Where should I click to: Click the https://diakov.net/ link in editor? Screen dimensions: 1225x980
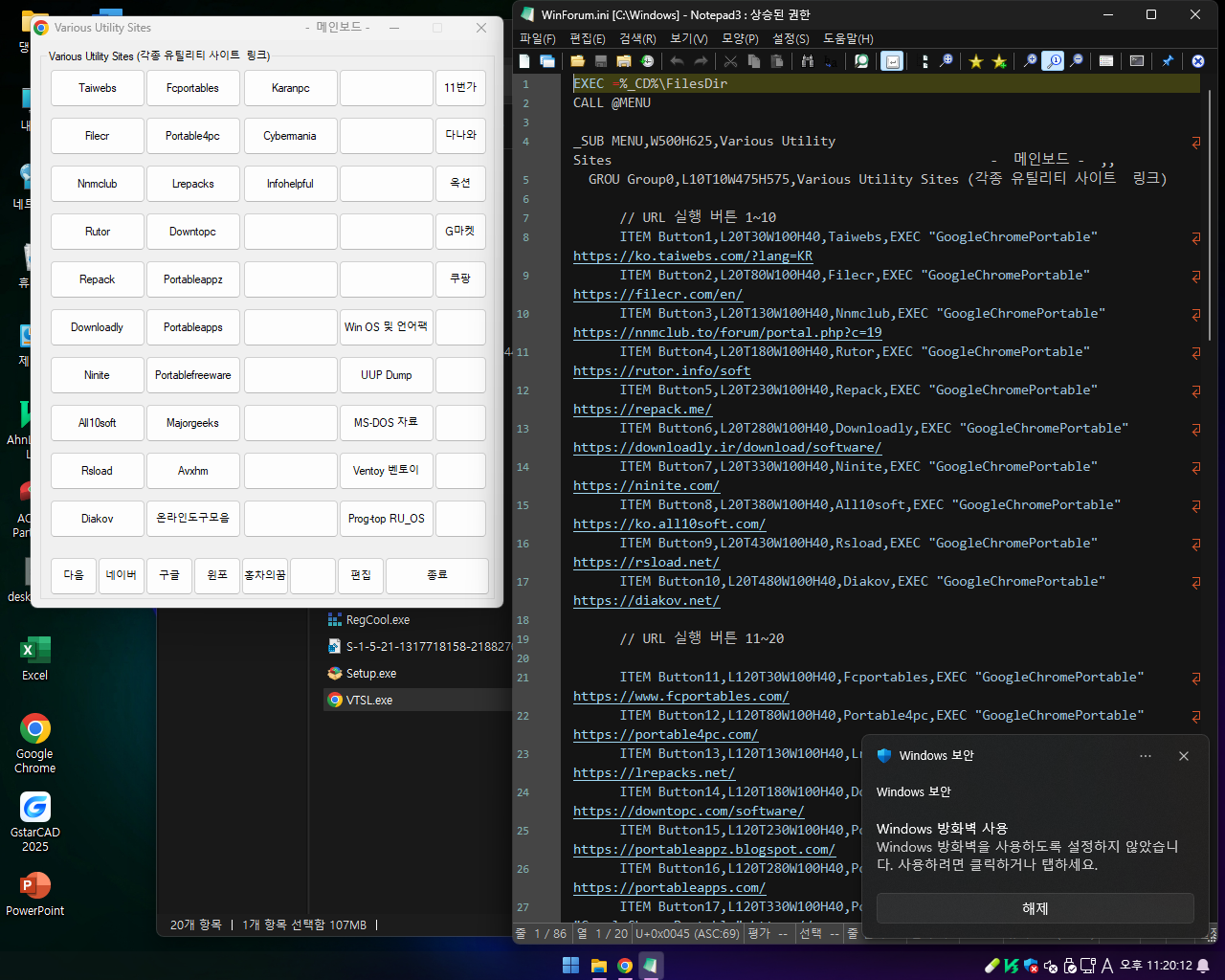pyautogui.click(x=646, y=601)
